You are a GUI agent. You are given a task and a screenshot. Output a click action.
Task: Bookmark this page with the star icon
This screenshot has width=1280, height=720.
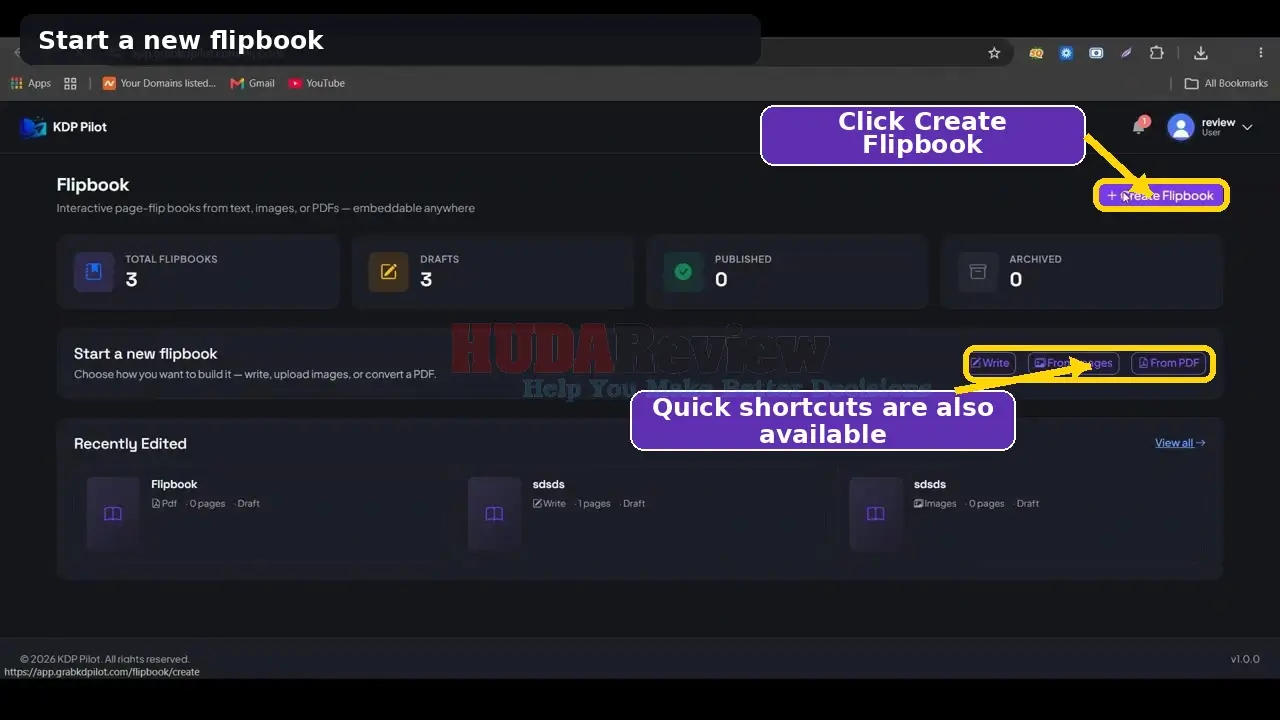(x=994, y=53)
